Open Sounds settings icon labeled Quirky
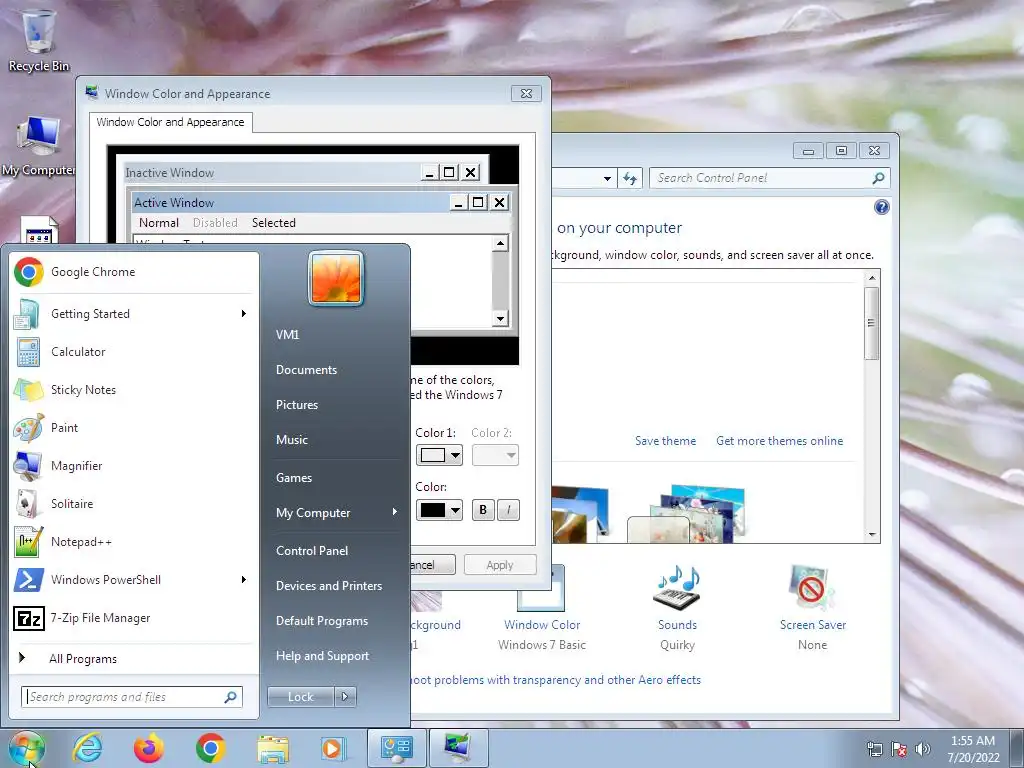The height and width of the screenshot is (768, 1024). [677, 609]
